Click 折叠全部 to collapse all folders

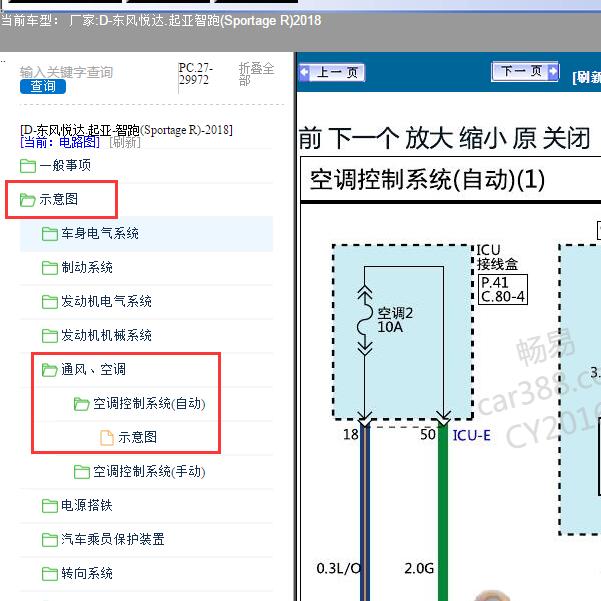(256, 74)
